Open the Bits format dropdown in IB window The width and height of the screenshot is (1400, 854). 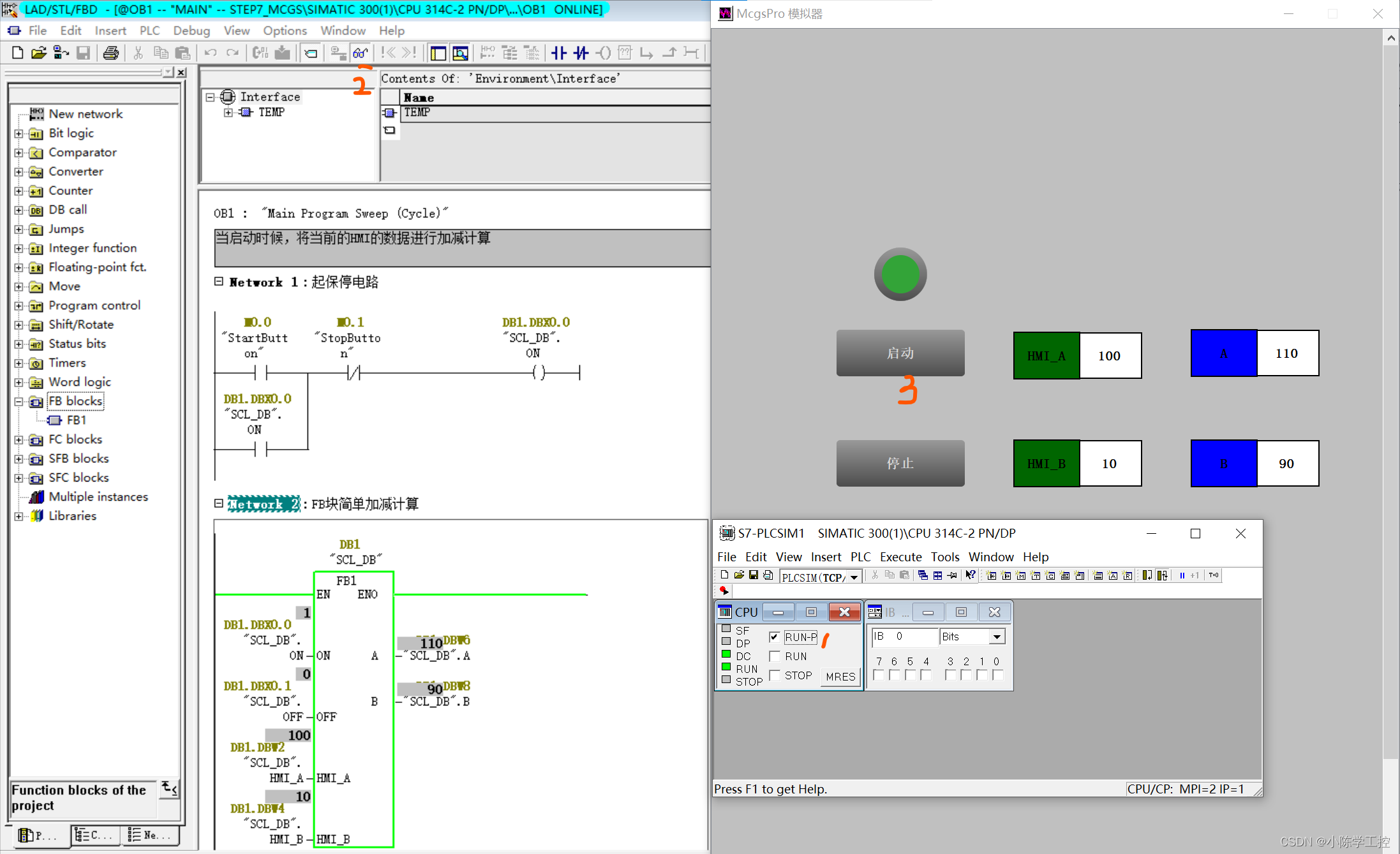[x=997, y=636]
